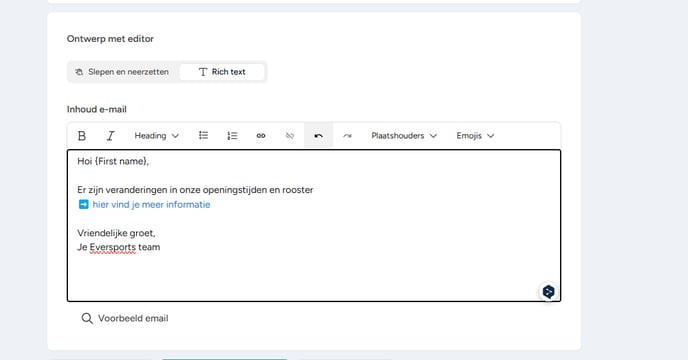The height and width of the screenshot is (360, 688).
Task: Place cursor after 'Je Eversports team' line
Action: 161,247
